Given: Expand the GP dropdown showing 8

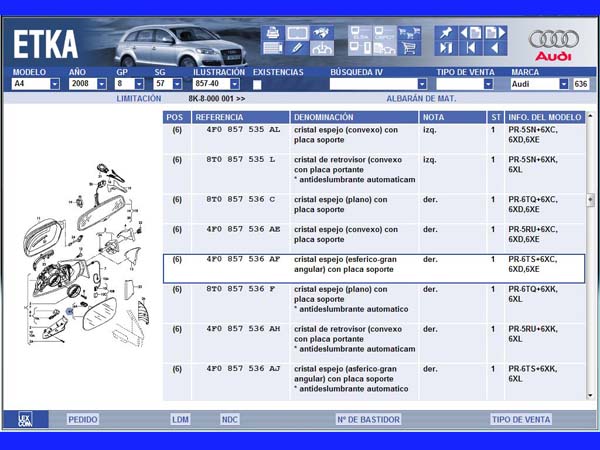Looking at the screenshot, I should tap(129, 84).
